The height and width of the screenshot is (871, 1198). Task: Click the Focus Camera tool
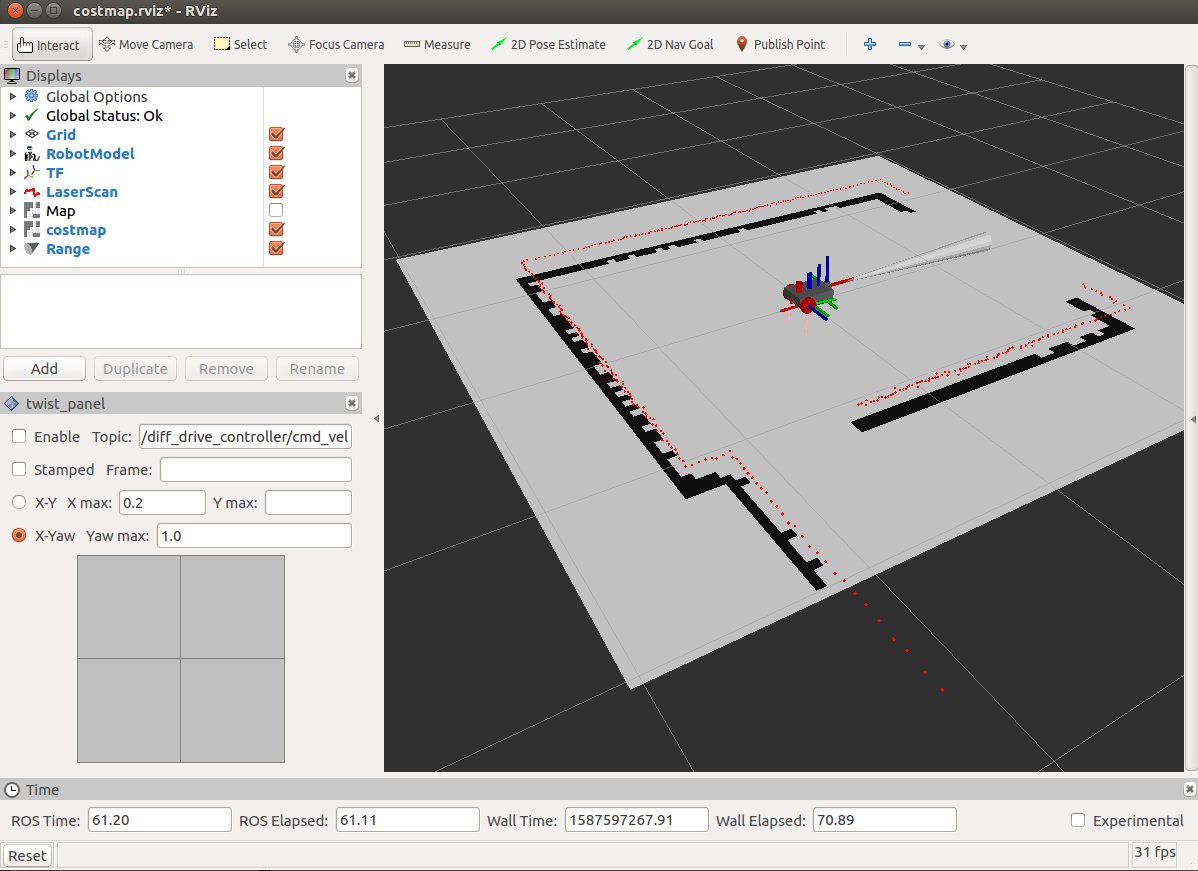click(x=335, y=44)
